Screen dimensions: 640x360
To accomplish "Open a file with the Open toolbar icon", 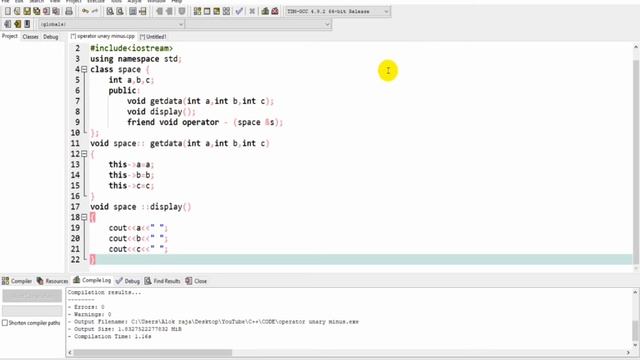I will 17,11.
